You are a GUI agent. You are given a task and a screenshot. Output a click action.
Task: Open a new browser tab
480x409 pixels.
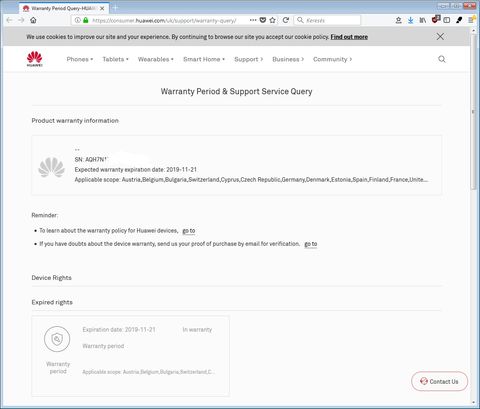(115, 8)
